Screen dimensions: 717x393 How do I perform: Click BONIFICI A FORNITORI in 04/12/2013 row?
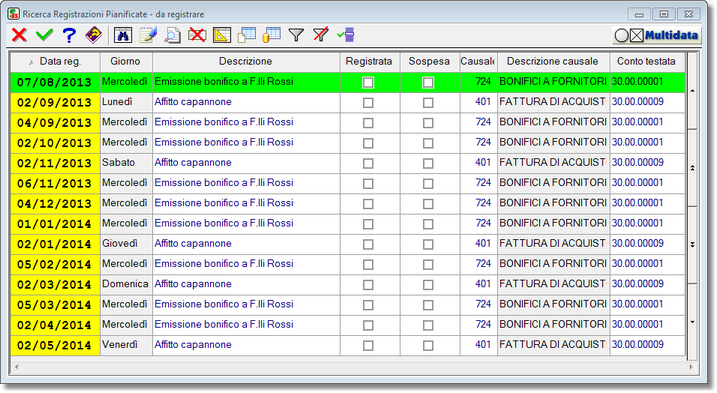pyautogui.click(x=553, y=203)
